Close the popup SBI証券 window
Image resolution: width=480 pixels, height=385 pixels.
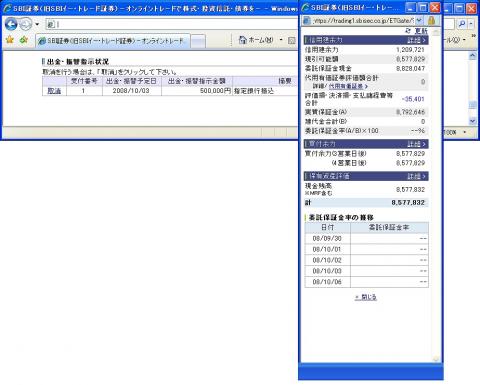(435, 7)
